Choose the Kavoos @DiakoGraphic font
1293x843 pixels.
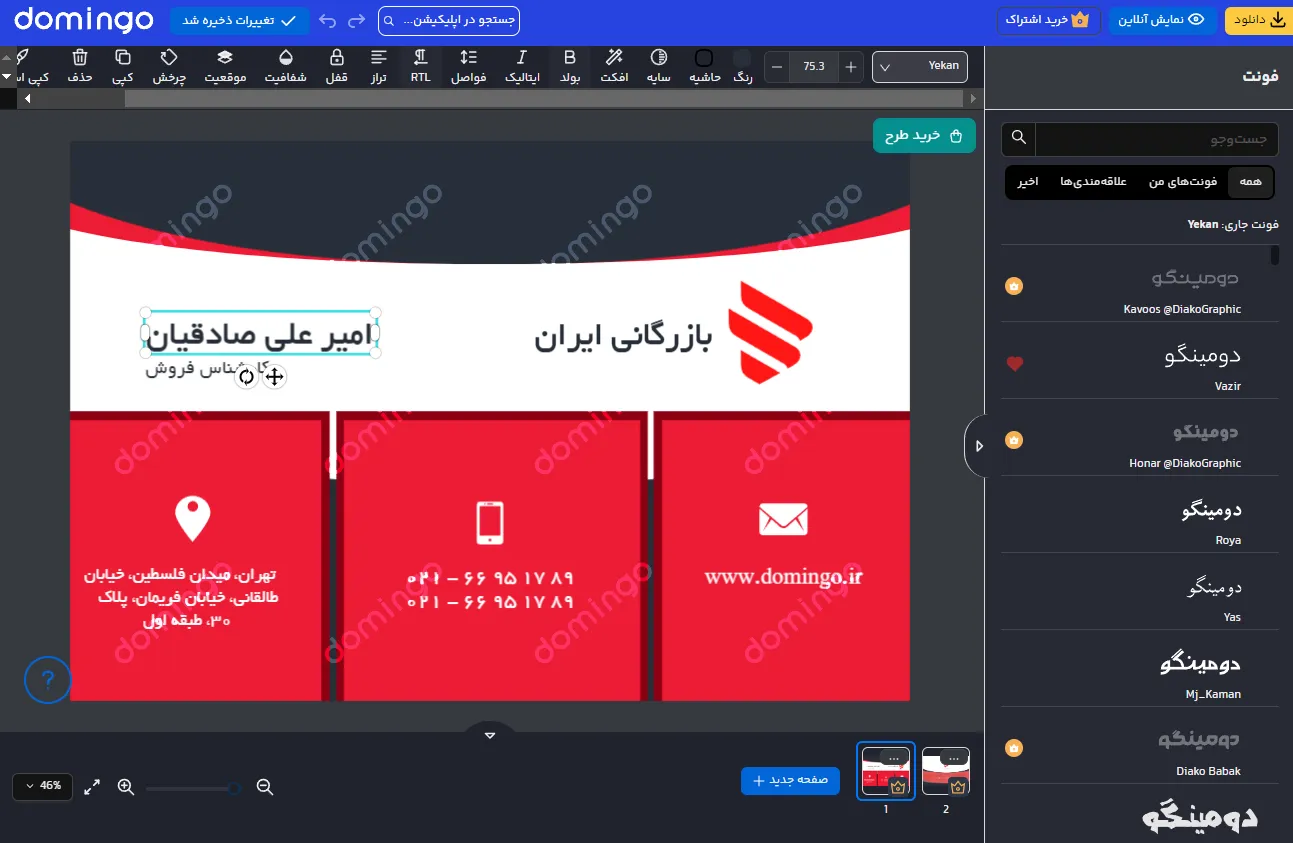pos(1140,285)
